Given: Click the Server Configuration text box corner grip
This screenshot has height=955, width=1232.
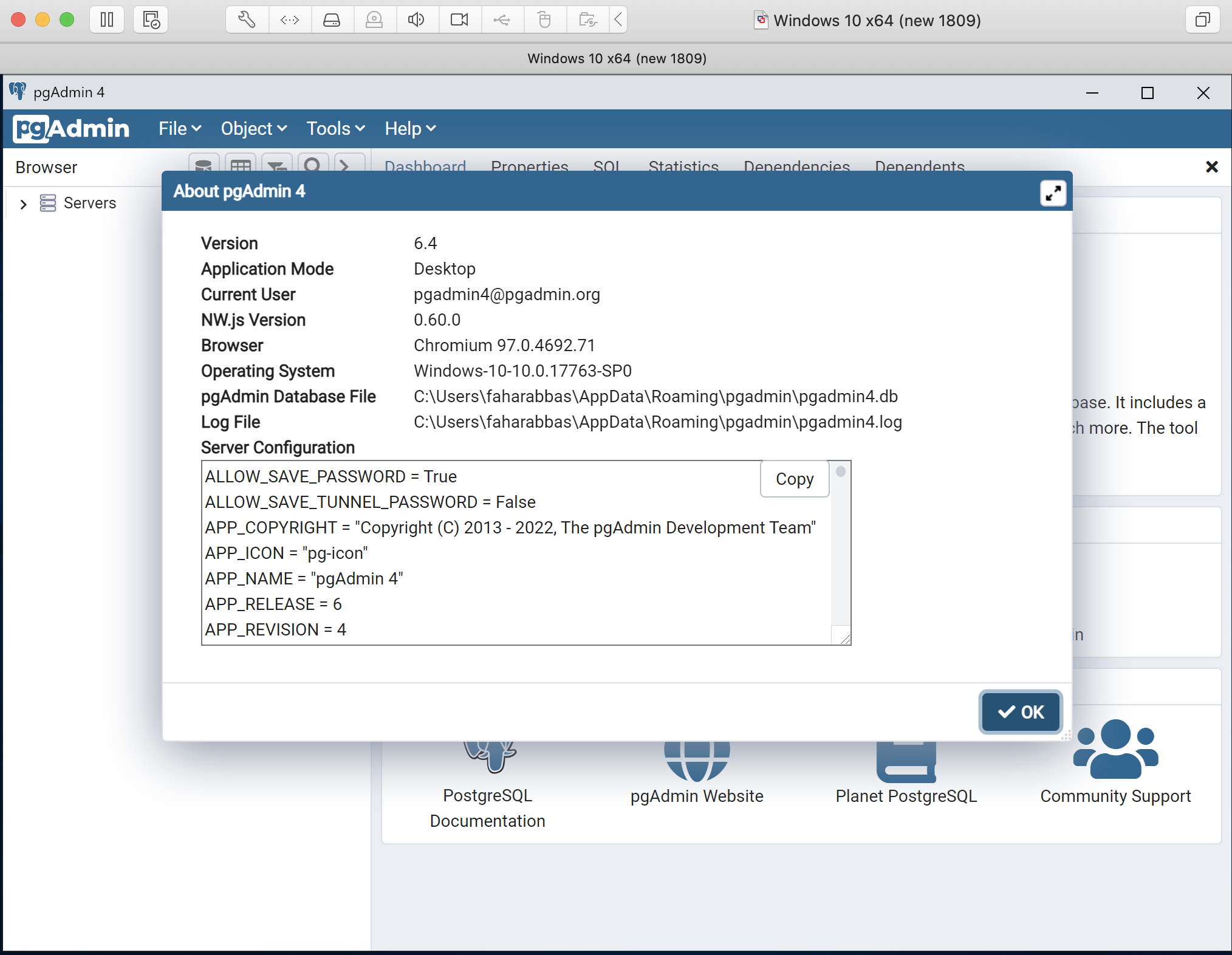Looking at the screenshot, I should pyautogui.click(x=844, y=638).
